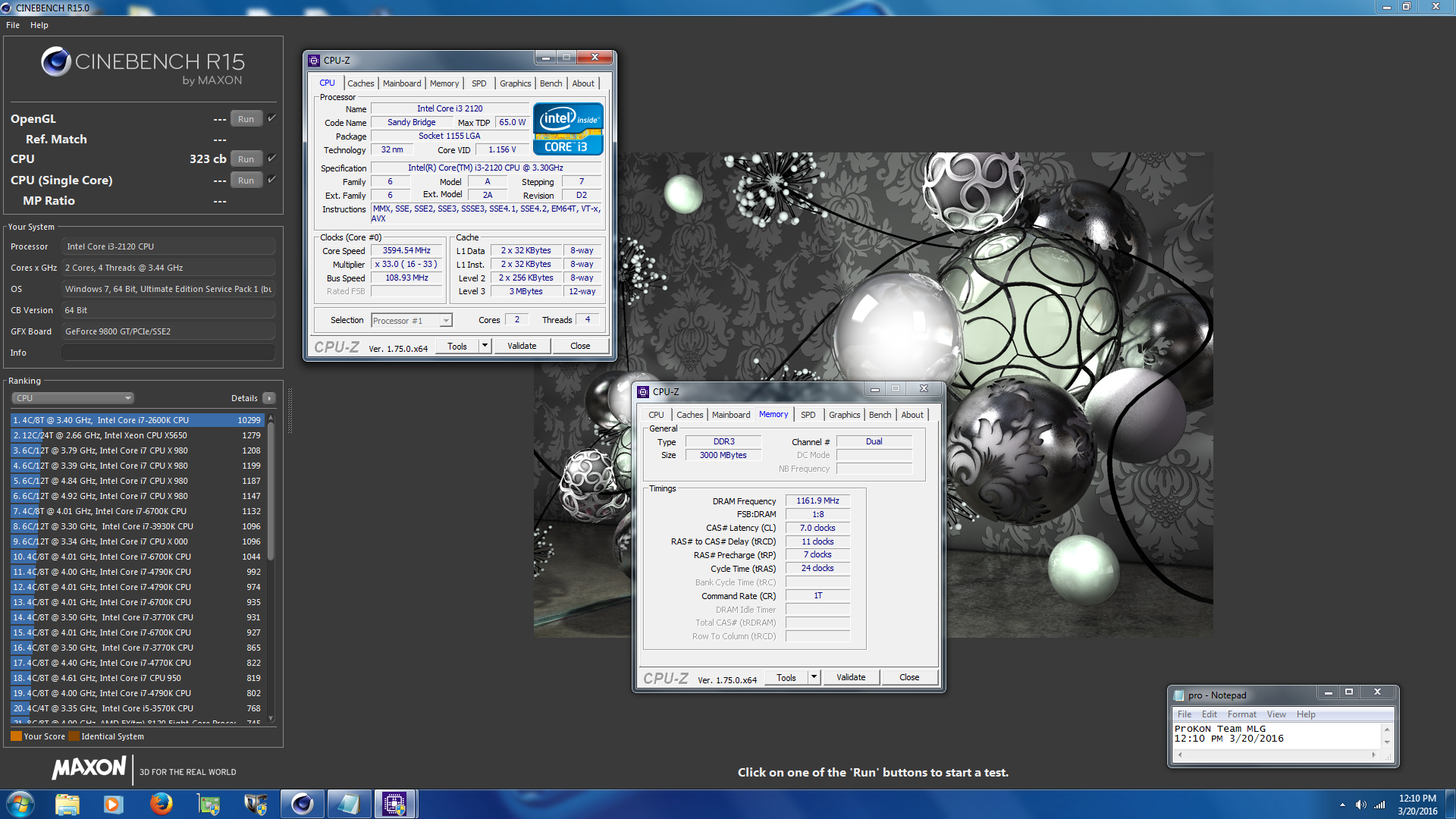Screen dimensions: 1456x819
Task: Open the Cinebench Help menu
Action: coord(39,25)
